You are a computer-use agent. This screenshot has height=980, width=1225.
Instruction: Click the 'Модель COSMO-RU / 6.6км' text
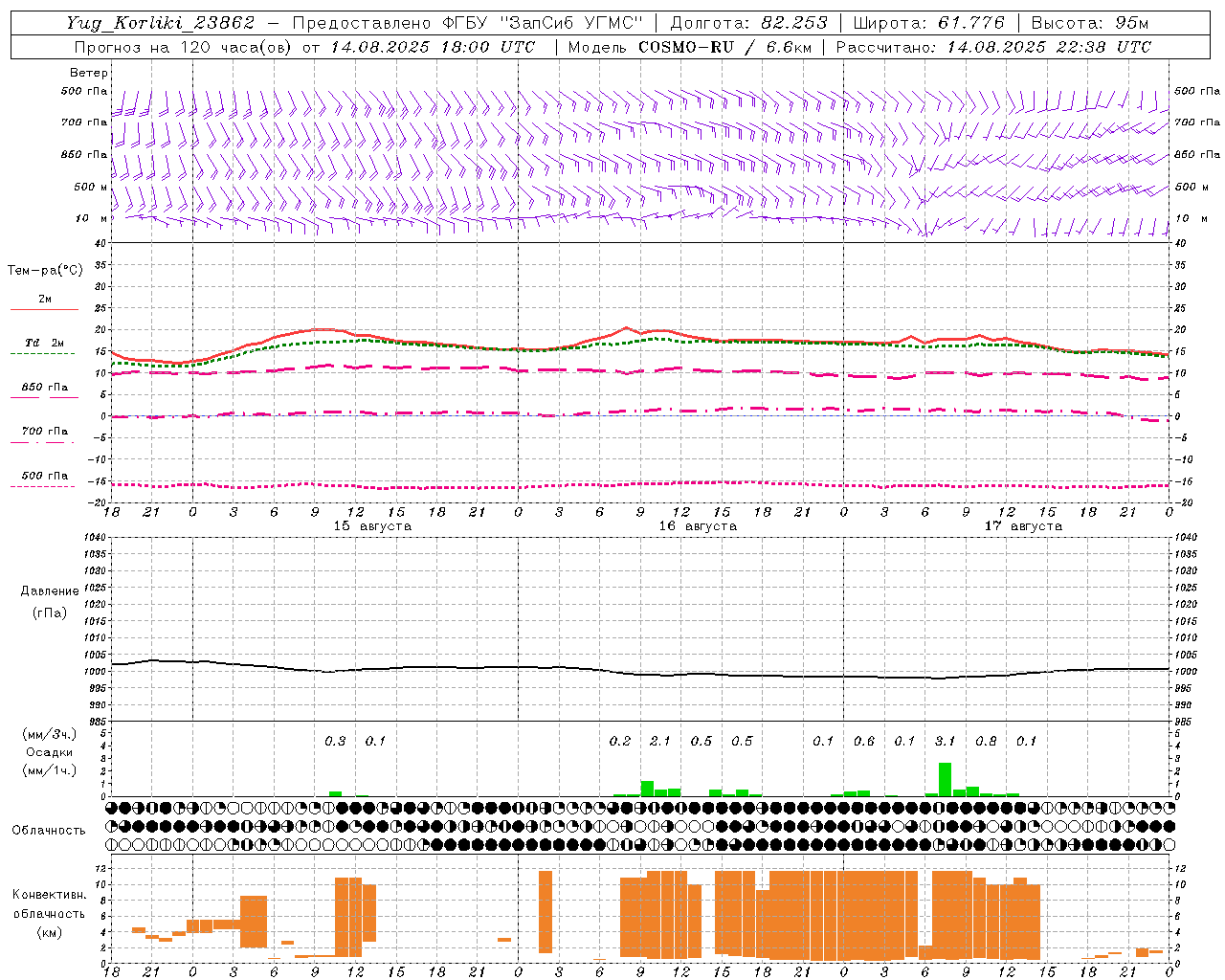[690, 47]
